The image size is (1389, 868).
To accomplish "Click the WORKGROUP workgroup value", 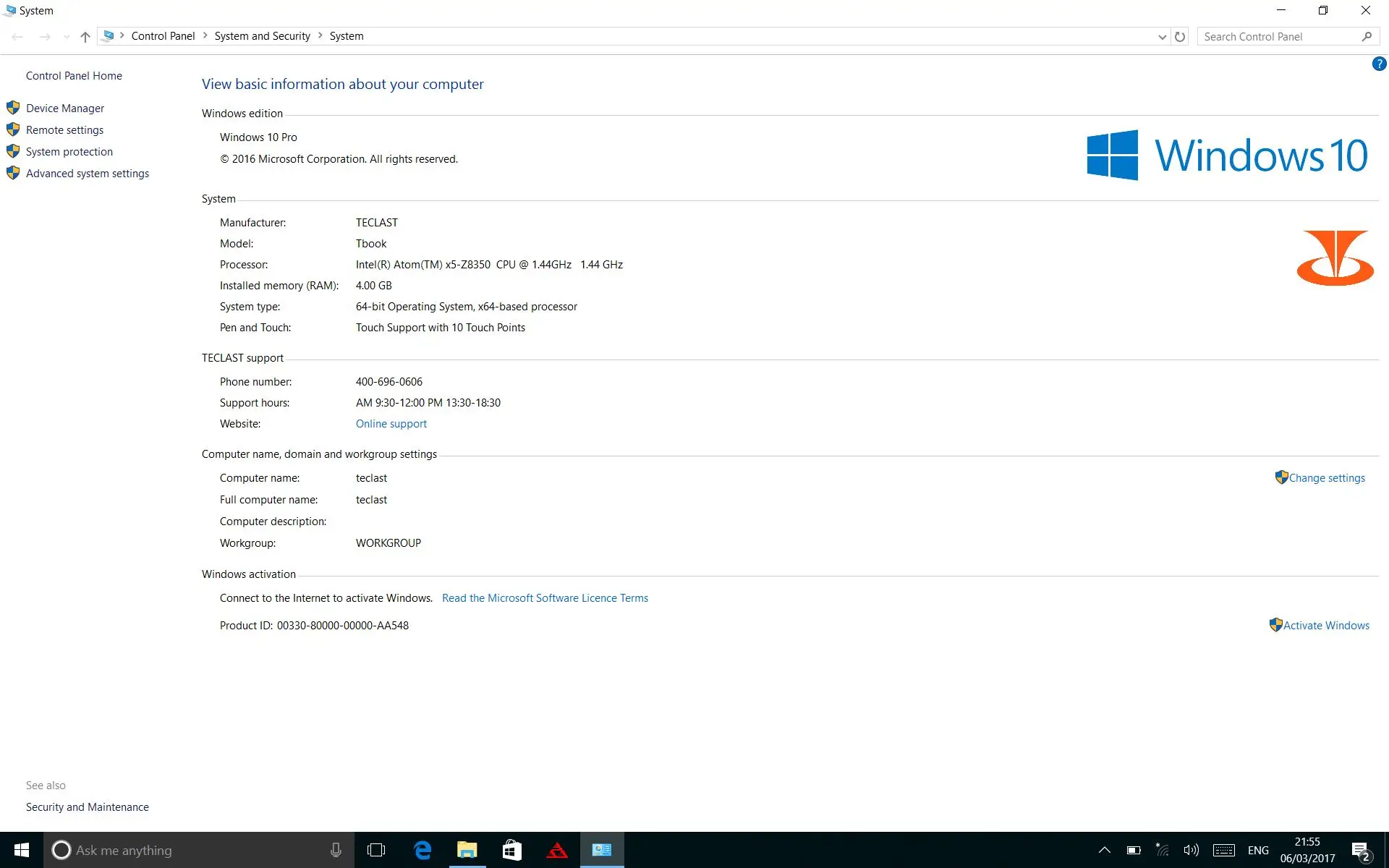I will coord(388,543).
